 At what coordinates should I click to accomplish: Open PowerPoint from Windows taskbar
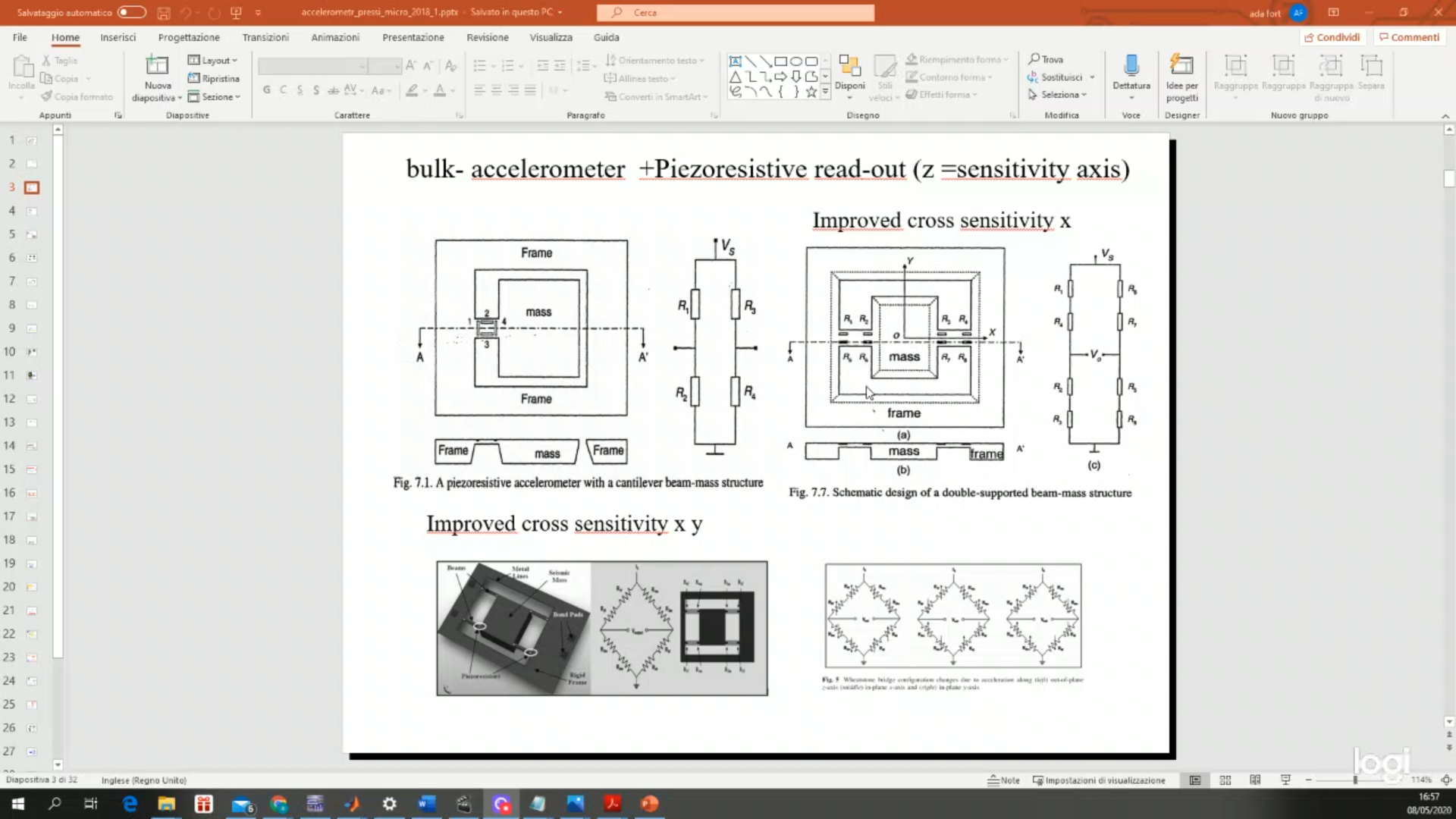[650, 804]
